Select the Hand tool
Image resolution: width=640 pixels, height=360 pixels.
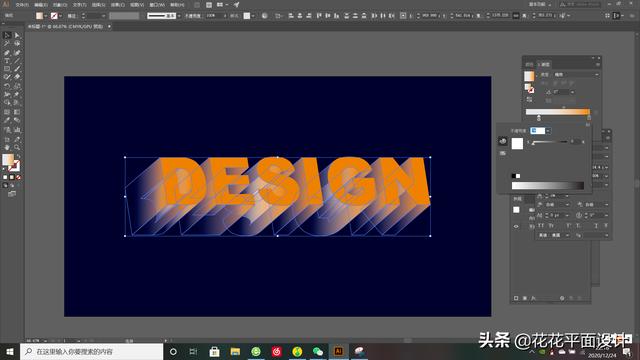7,147
